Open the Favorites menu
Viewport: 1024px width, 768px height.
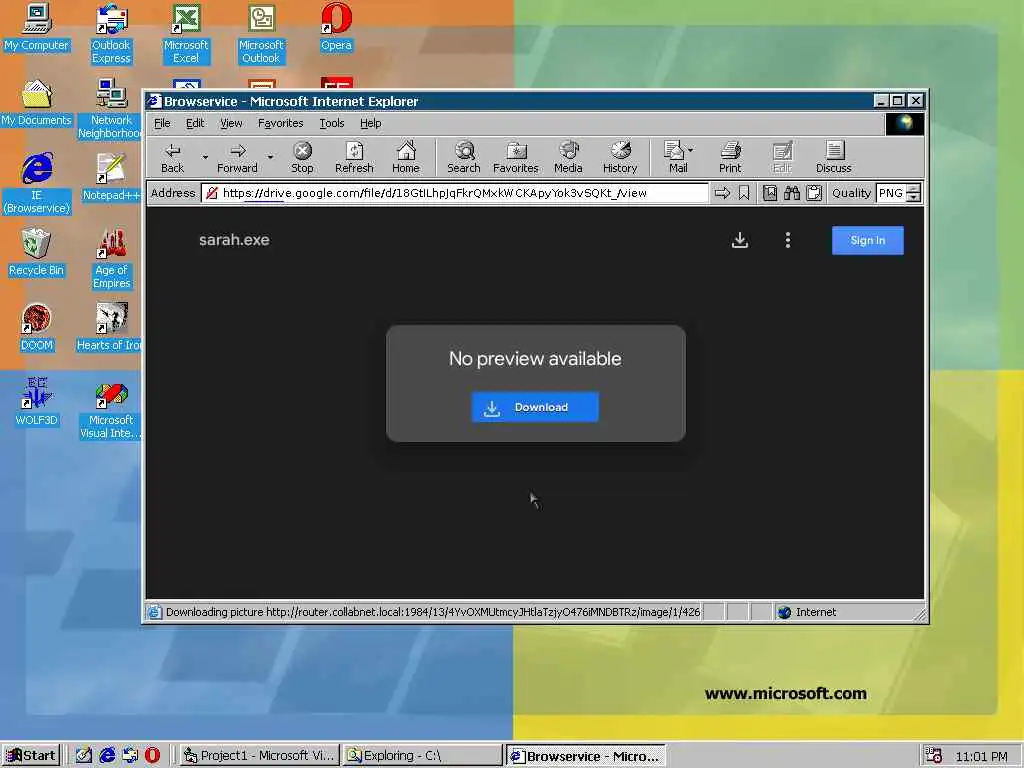(280, 123)
